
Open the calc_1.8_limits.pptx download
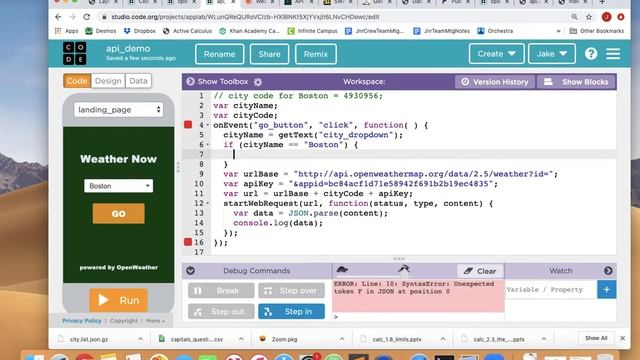click(397, 339)
